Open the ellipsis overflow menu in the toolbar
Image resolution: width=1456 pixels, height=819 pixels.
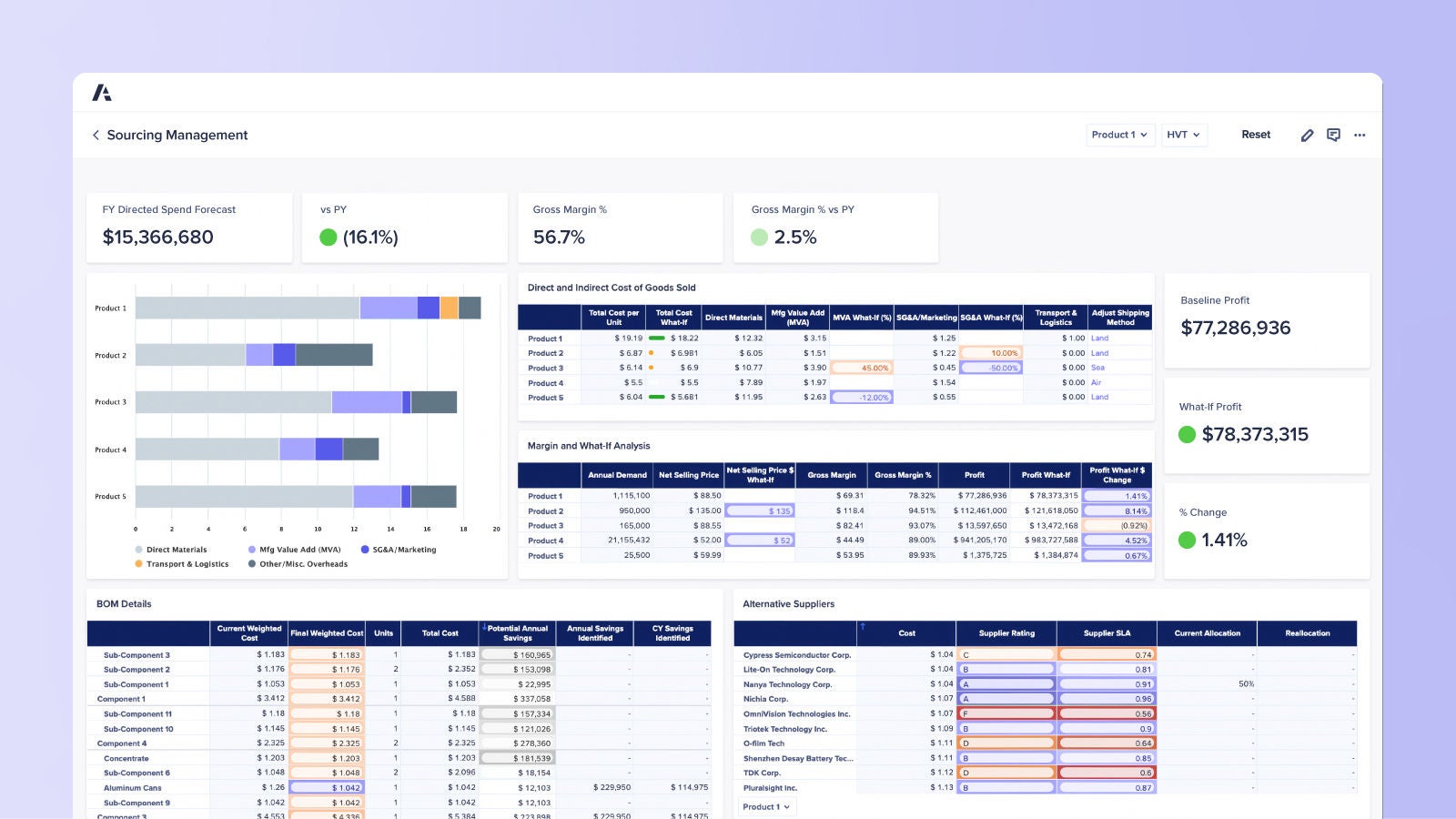[x=1360, y=135]
